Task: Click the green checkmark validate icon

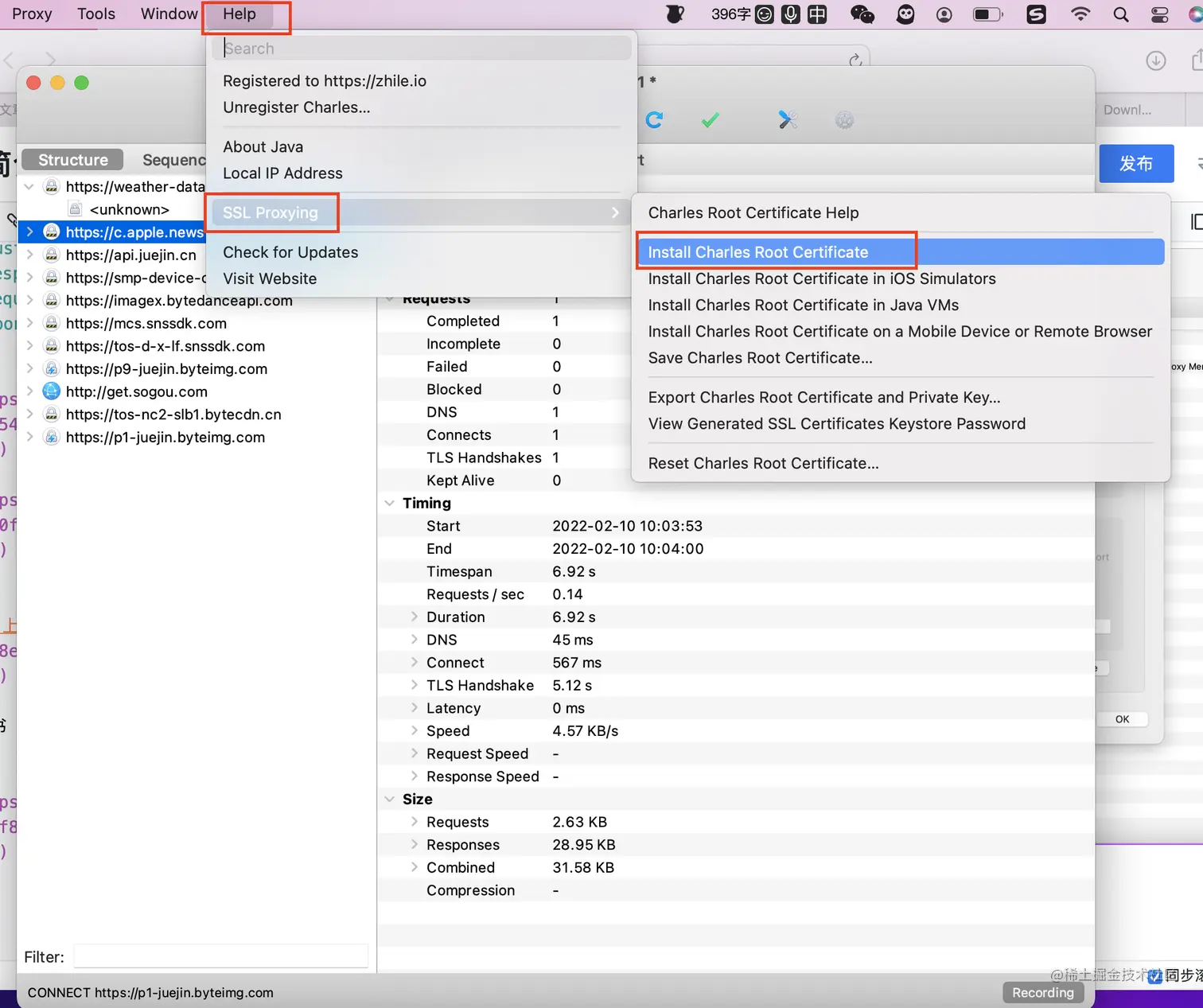Action: click(711, 119)
